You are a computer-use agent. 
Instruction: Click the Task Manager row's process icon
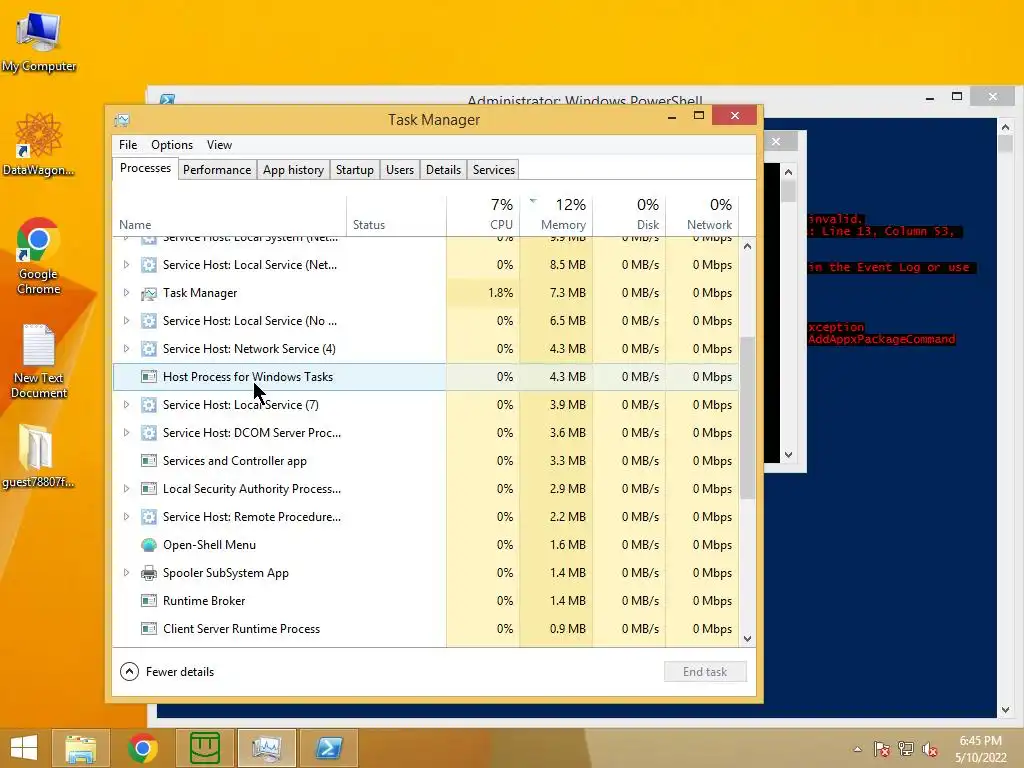[149, 293]
